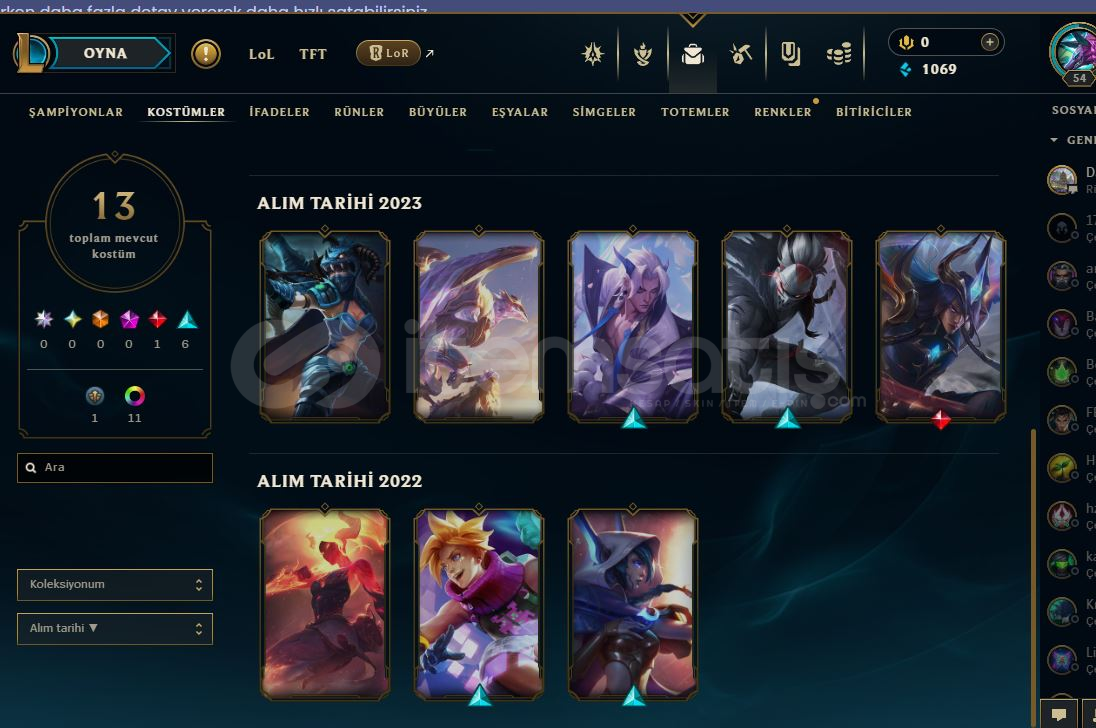Toggle the rainbow chroma ring filter

[x=134, y=396]
